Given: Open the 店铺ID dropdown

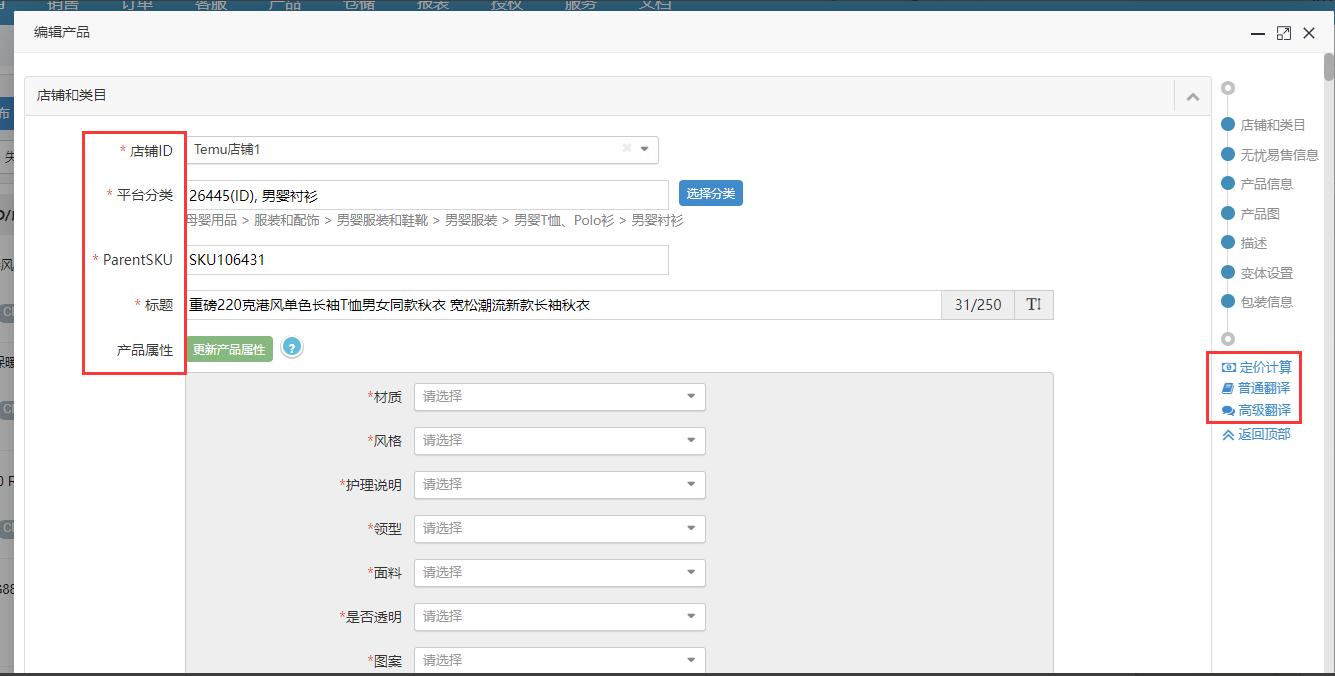Looking at the screenshot, I should pyautogui.click(x=643, y=148).
